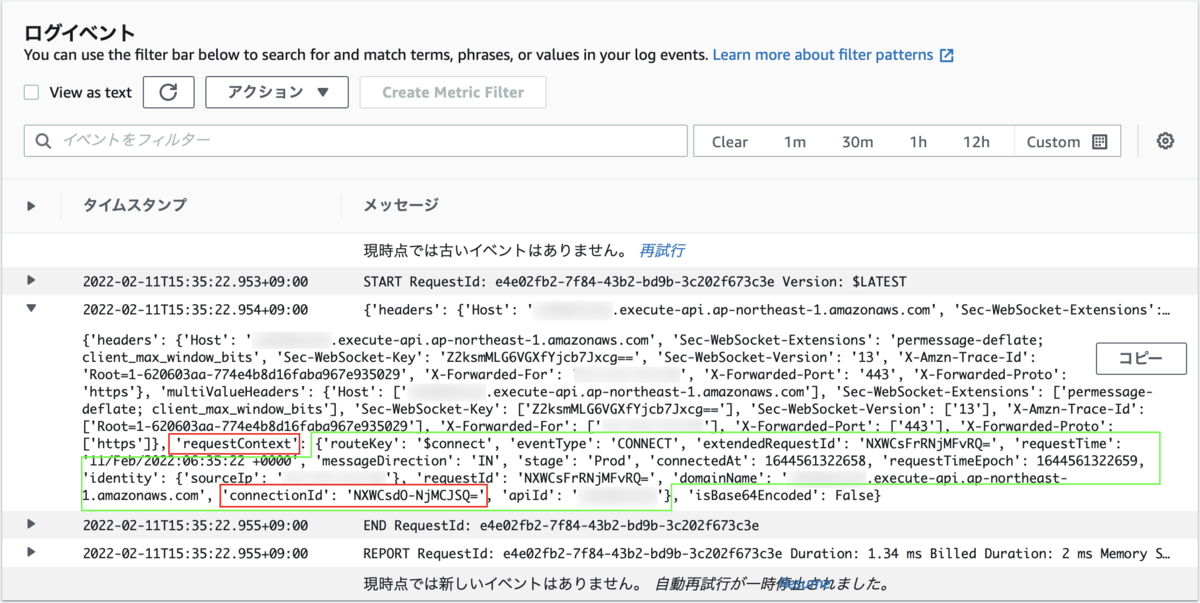Click the 'requestContext' key in log body
The height and width of the screenshot is (603, 1200).
tap(234, 443)
